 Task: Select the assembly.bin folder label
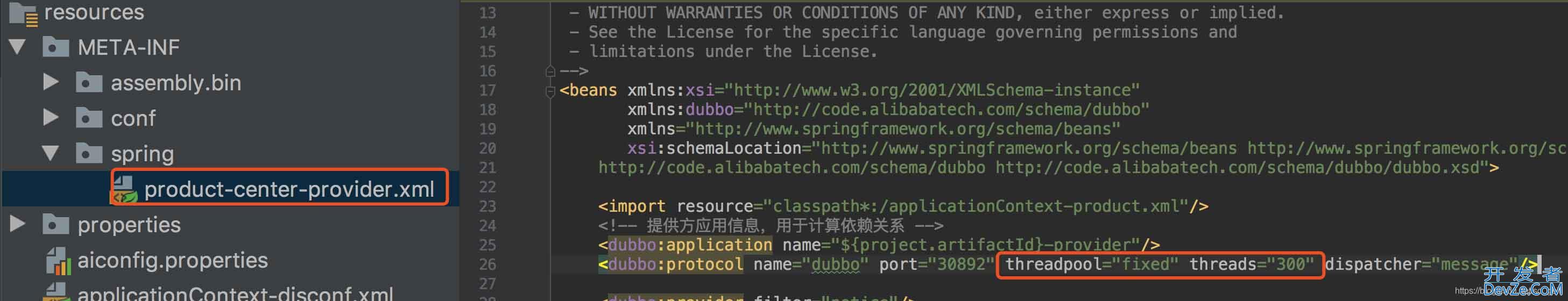coord(176,83)
